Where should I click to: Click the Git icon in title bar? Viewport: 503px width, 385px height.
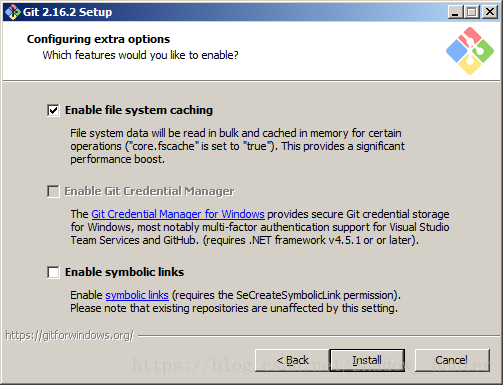click(13, 12)
